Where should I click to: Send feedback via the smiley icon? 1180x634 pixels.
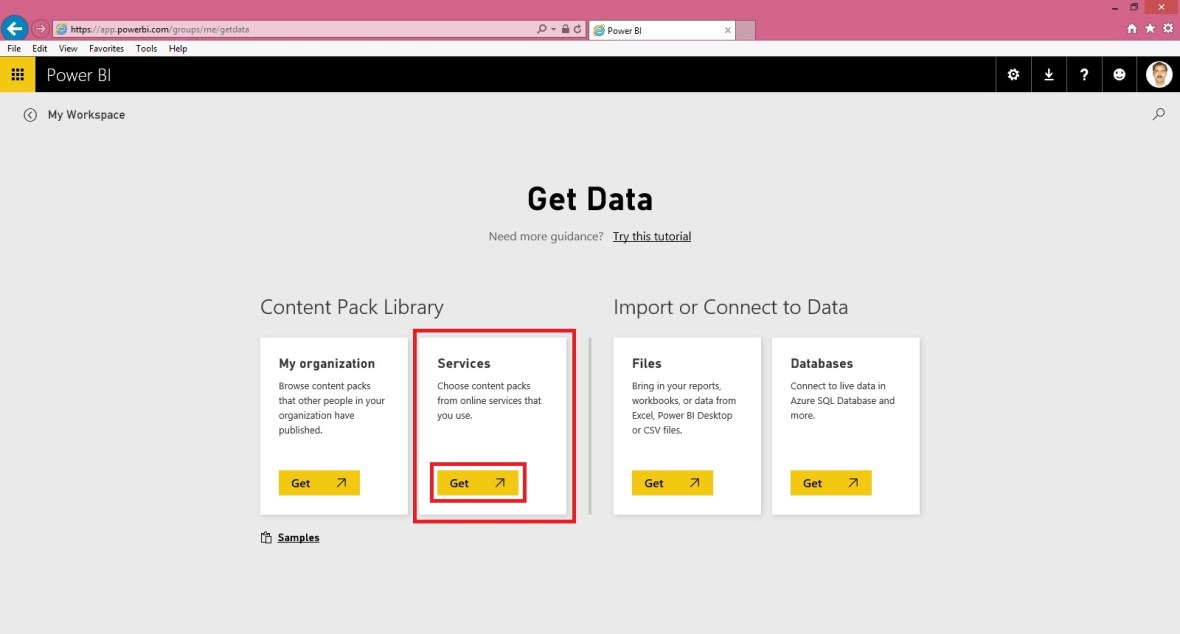pyautogui.click(x=1119, y=74)
